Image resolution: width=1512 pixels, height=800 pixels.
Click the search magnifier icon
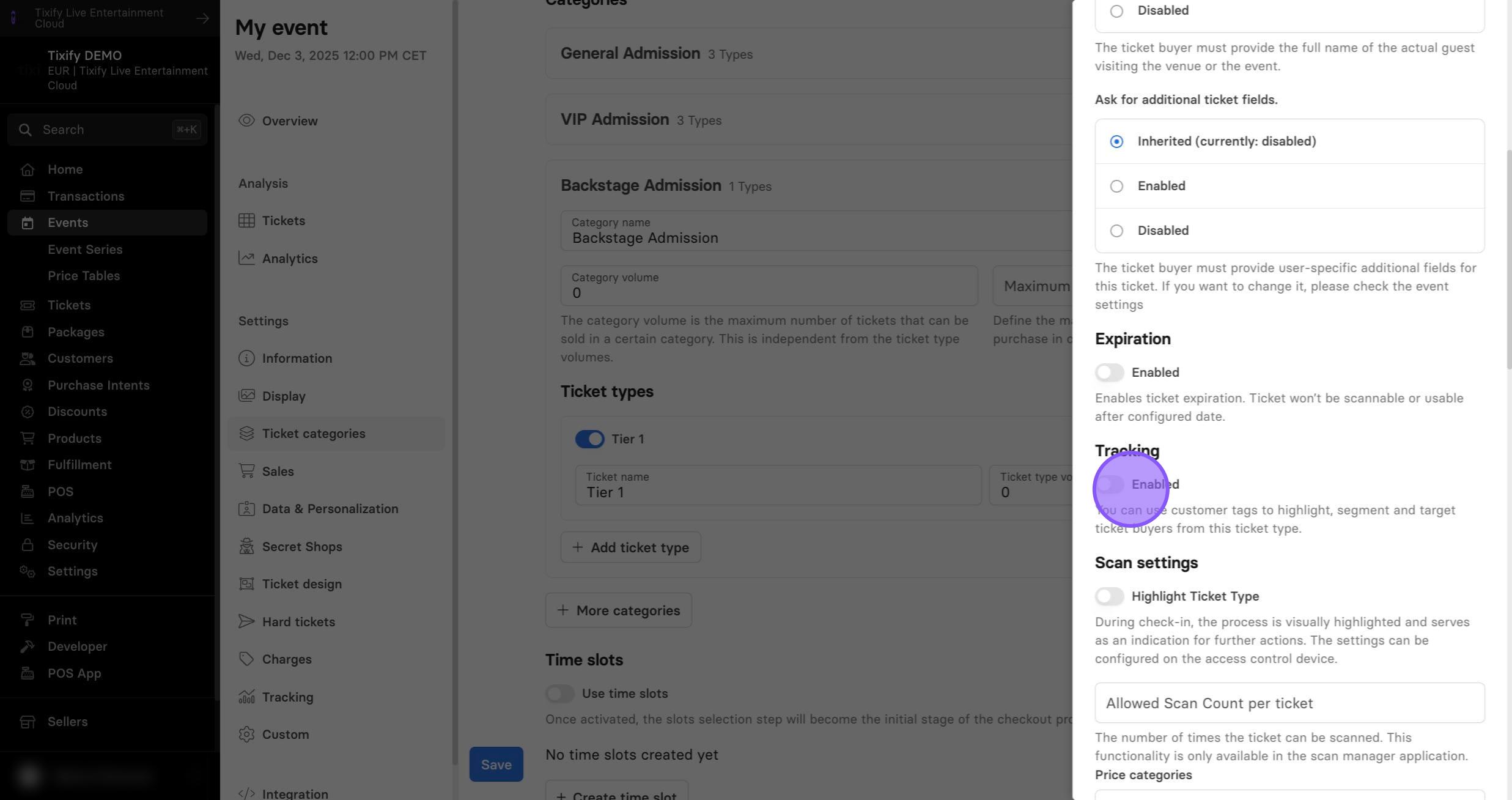click(x=25, y=130)
